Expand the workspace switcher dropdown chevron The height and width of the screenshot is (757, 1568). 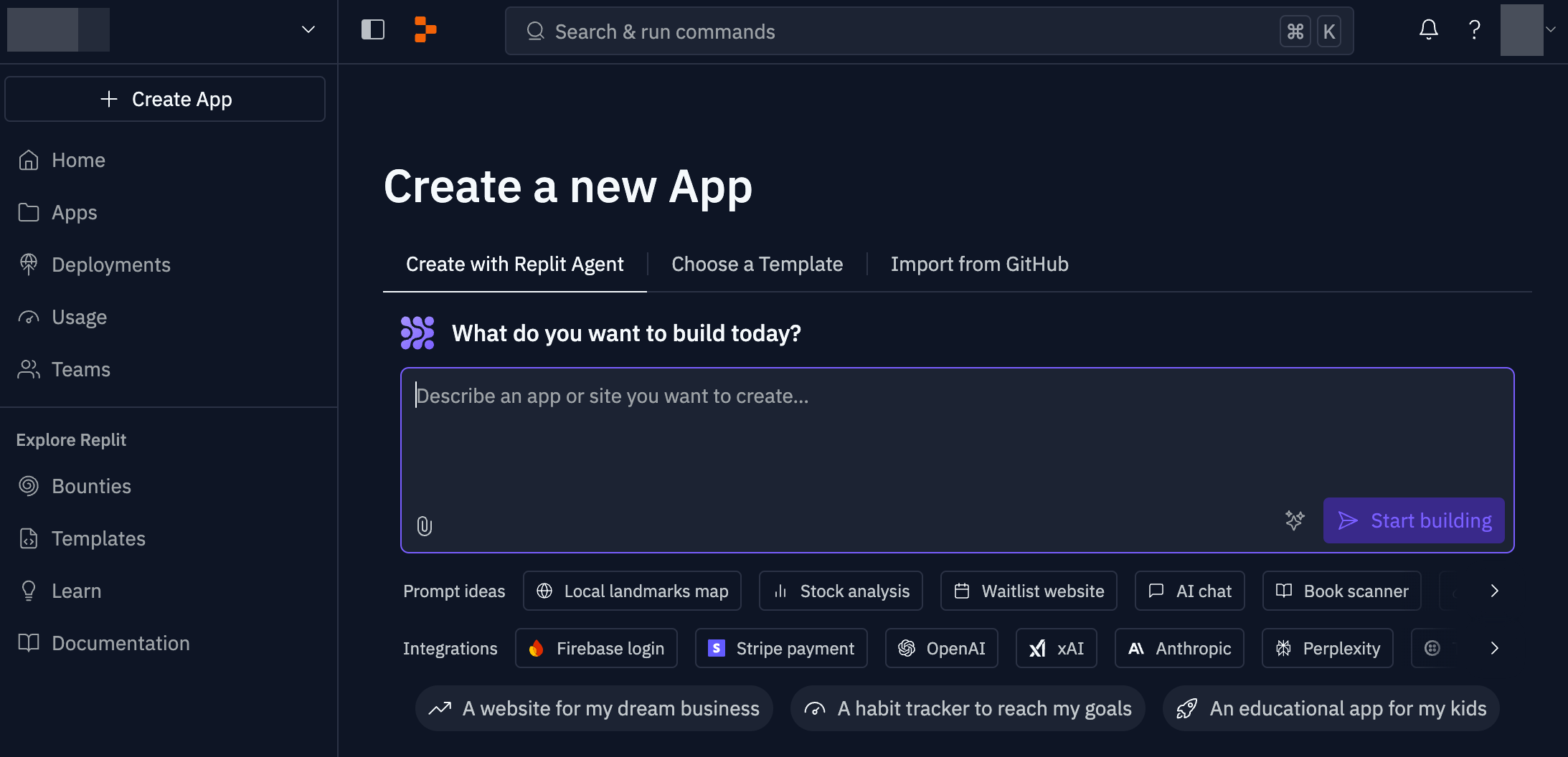point(308,30)
